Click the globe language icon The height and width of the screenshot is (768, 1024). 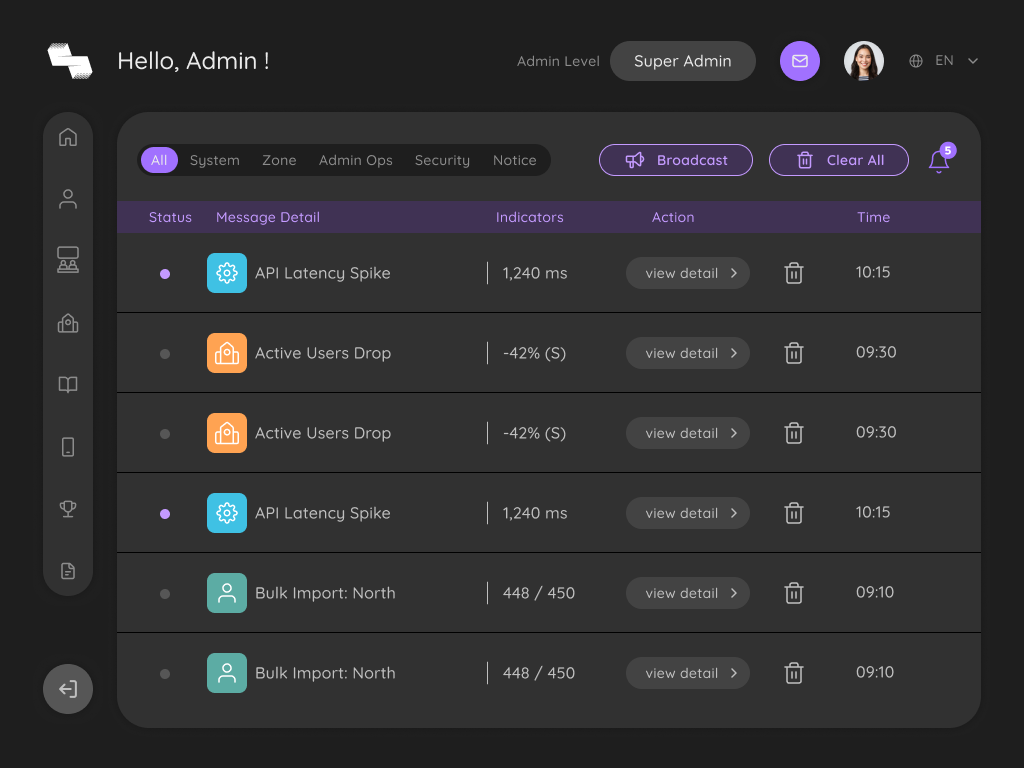click(916, 61)
